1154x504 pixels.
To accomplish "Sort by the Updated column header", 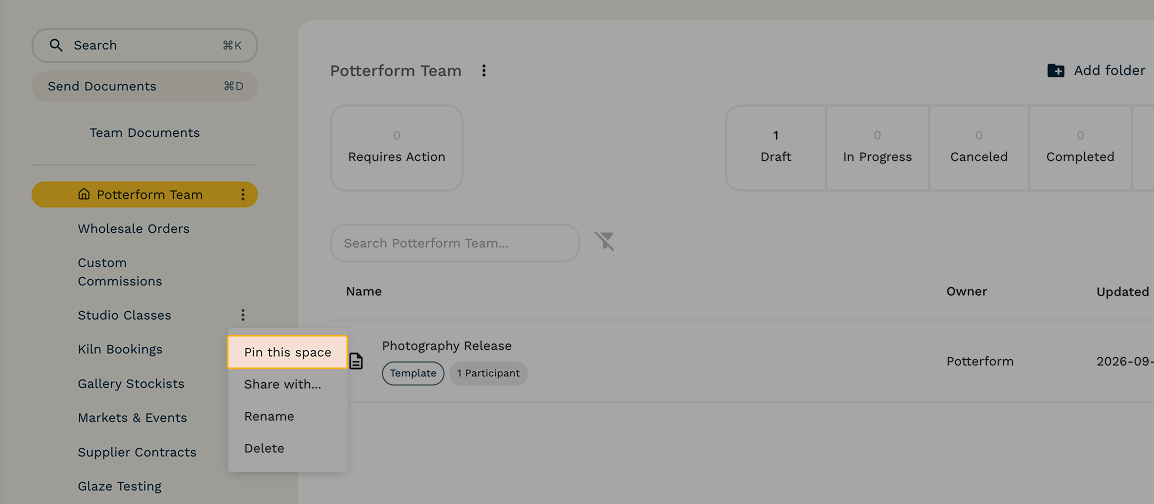I will click(x=1122, y=291).
